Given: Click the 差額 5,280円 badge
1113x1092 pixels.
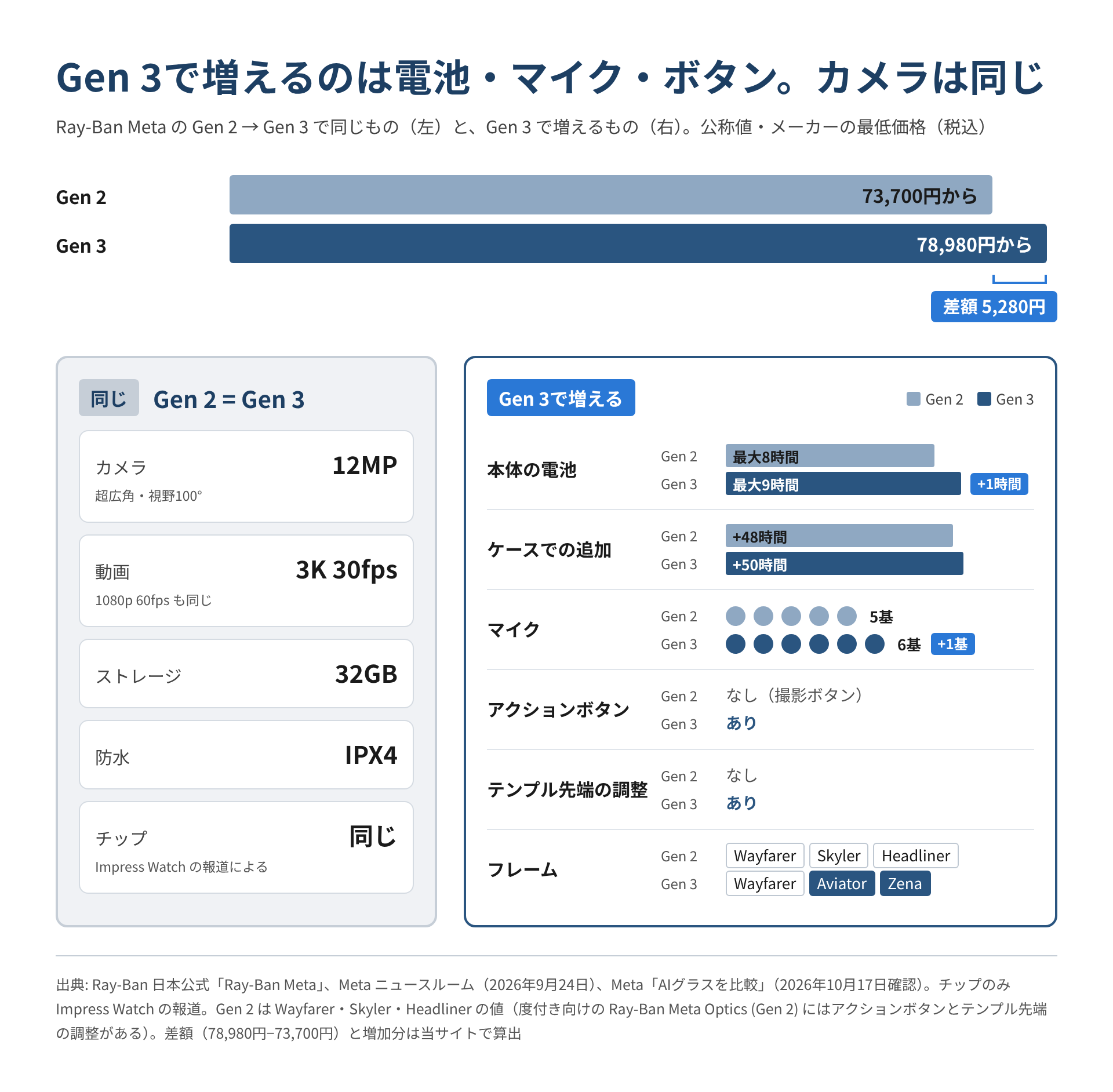Looking at the screenshot, I should 994,307.
